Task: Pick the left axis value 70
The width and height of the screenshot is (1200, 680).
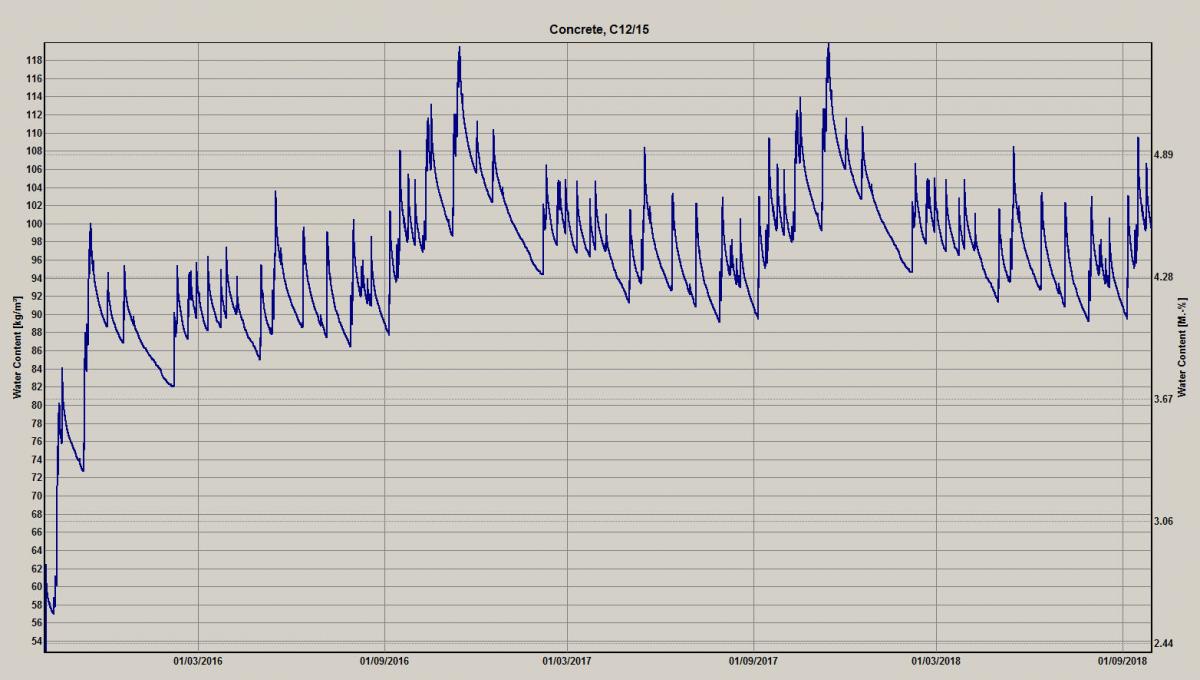Action: coord(36,496)
